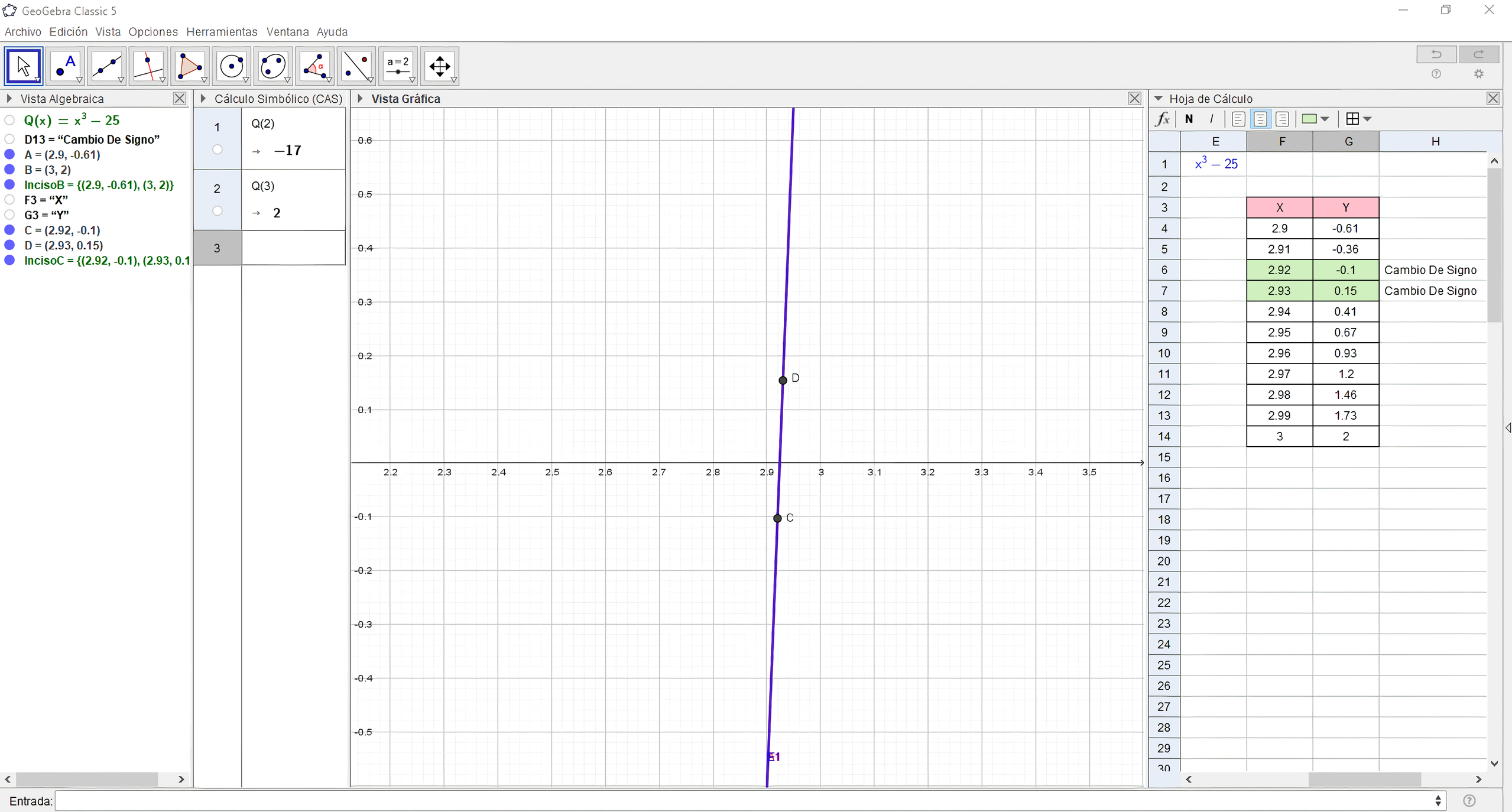1512x812 pixels.
Task: Select the Slider tool
Action: point(398,66)
